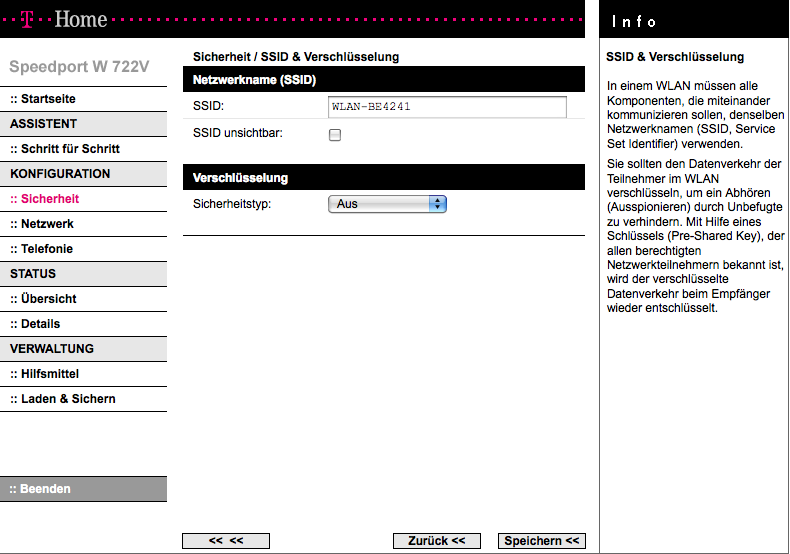
Task: Click the 'Sicherheitstyp:' label
Action: [232, 204]
